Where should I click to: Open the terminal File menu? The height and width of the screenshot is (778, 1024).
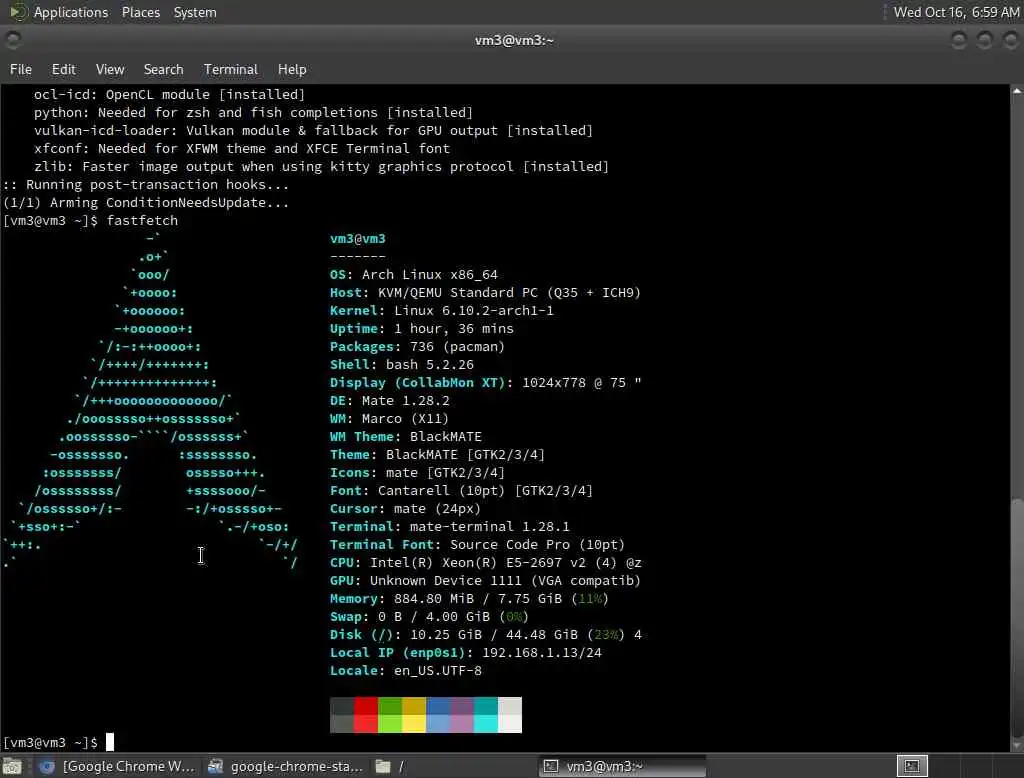(20, 69)
